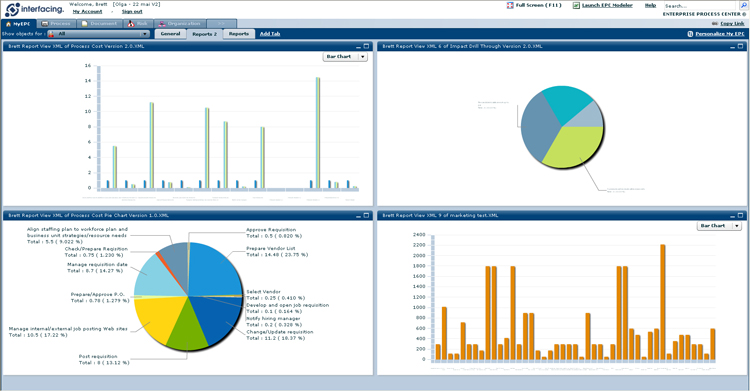Maximize the Process Cost Version 2.0 panel
This screenshot has width=750, height=391.
(x=366, y=46)
